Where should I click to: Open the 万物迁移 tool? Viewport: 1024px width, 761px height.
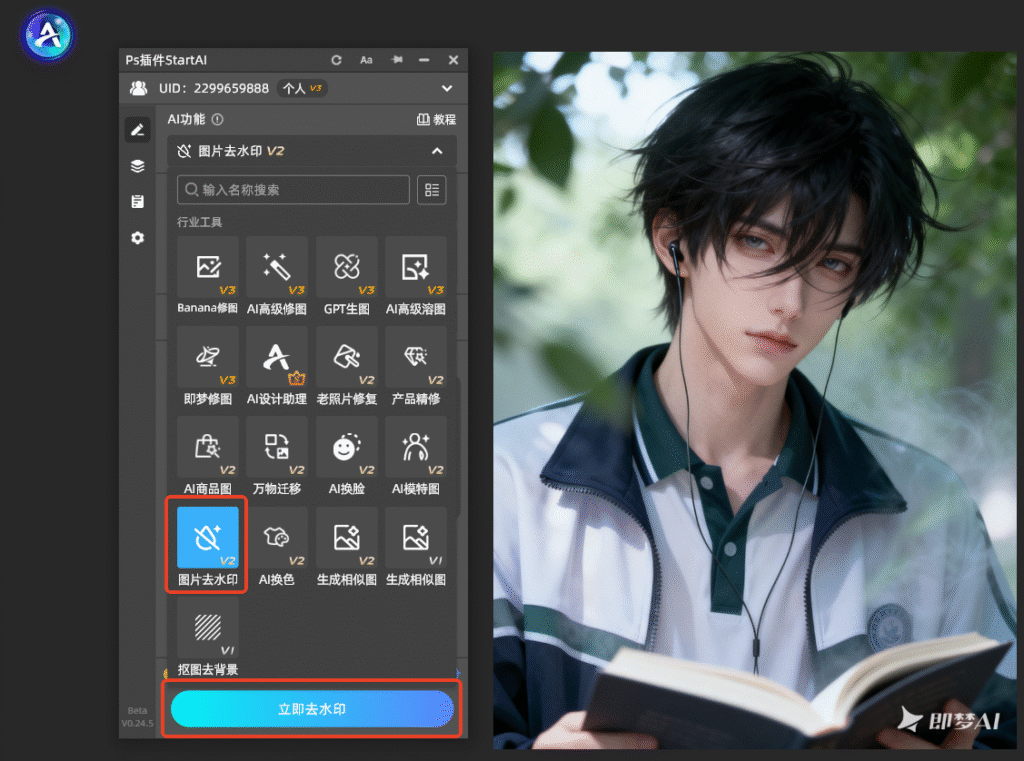pos(277,457)
